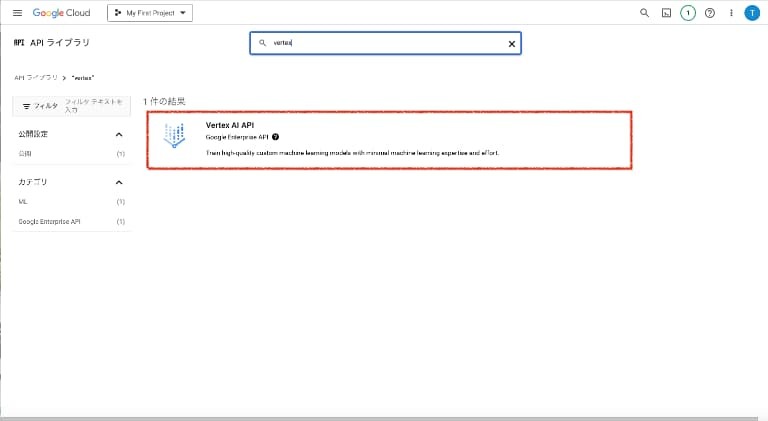The width and height of the screenshot is (768, 421).
Task: Activate the Cloud Shell terminal icon
Action: (x=666, y=13)
